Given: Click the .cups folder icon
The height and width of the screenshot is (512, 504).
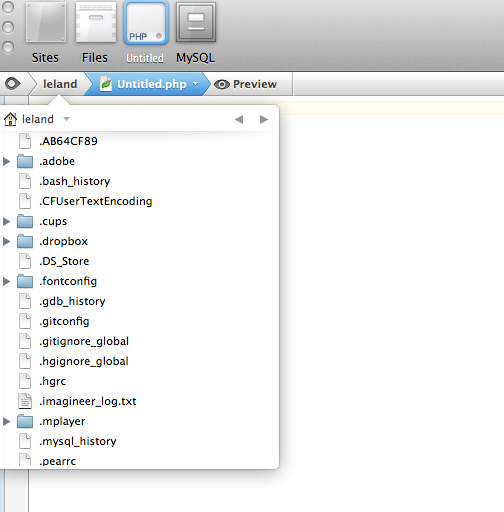Looking at the screenshot, I should 25,221.
